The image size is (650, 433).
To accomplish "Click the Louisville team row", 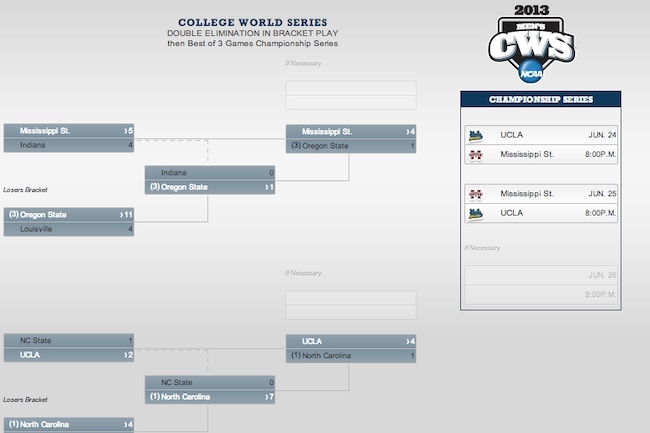I will 69,229.
